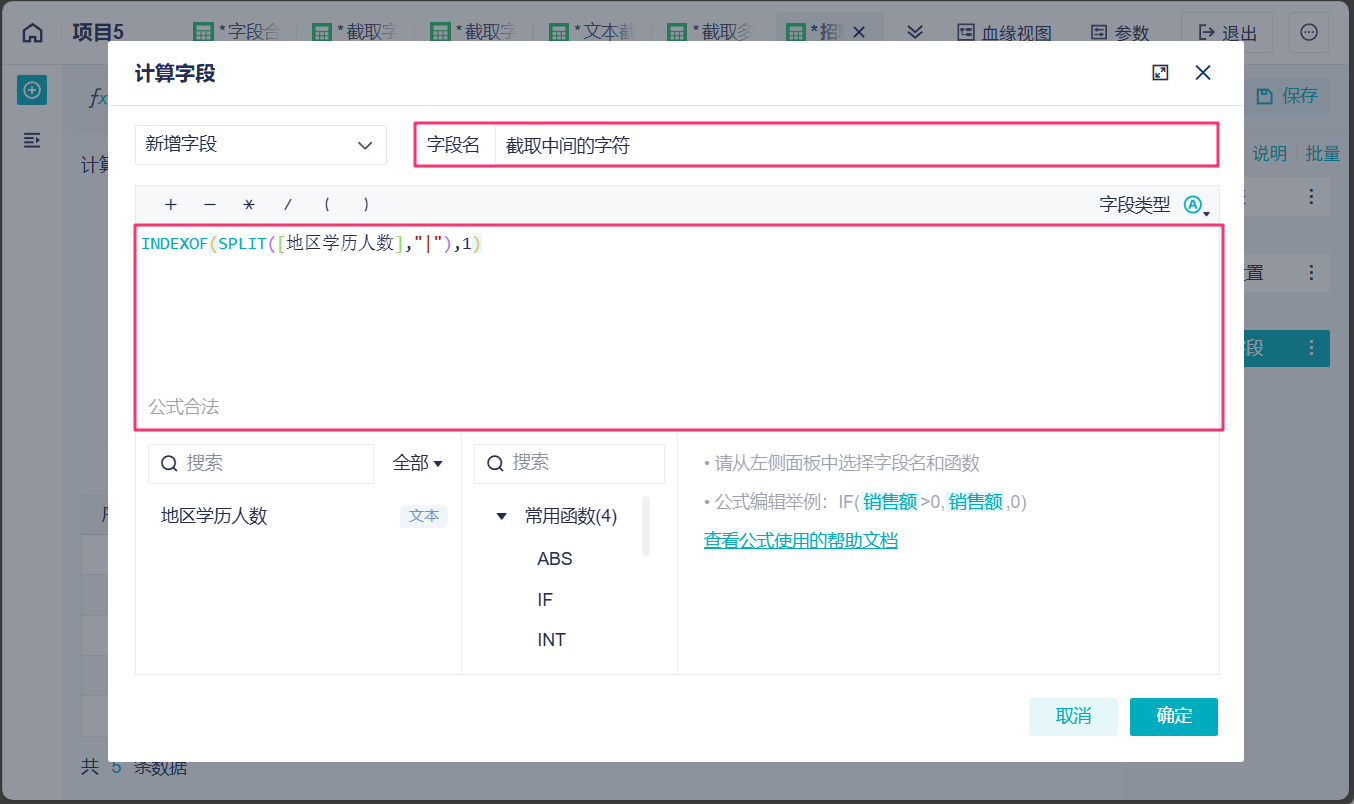The image size is (1354, 804).
Task: Open the 参数 parameters panel
Action: [1120, 33]
